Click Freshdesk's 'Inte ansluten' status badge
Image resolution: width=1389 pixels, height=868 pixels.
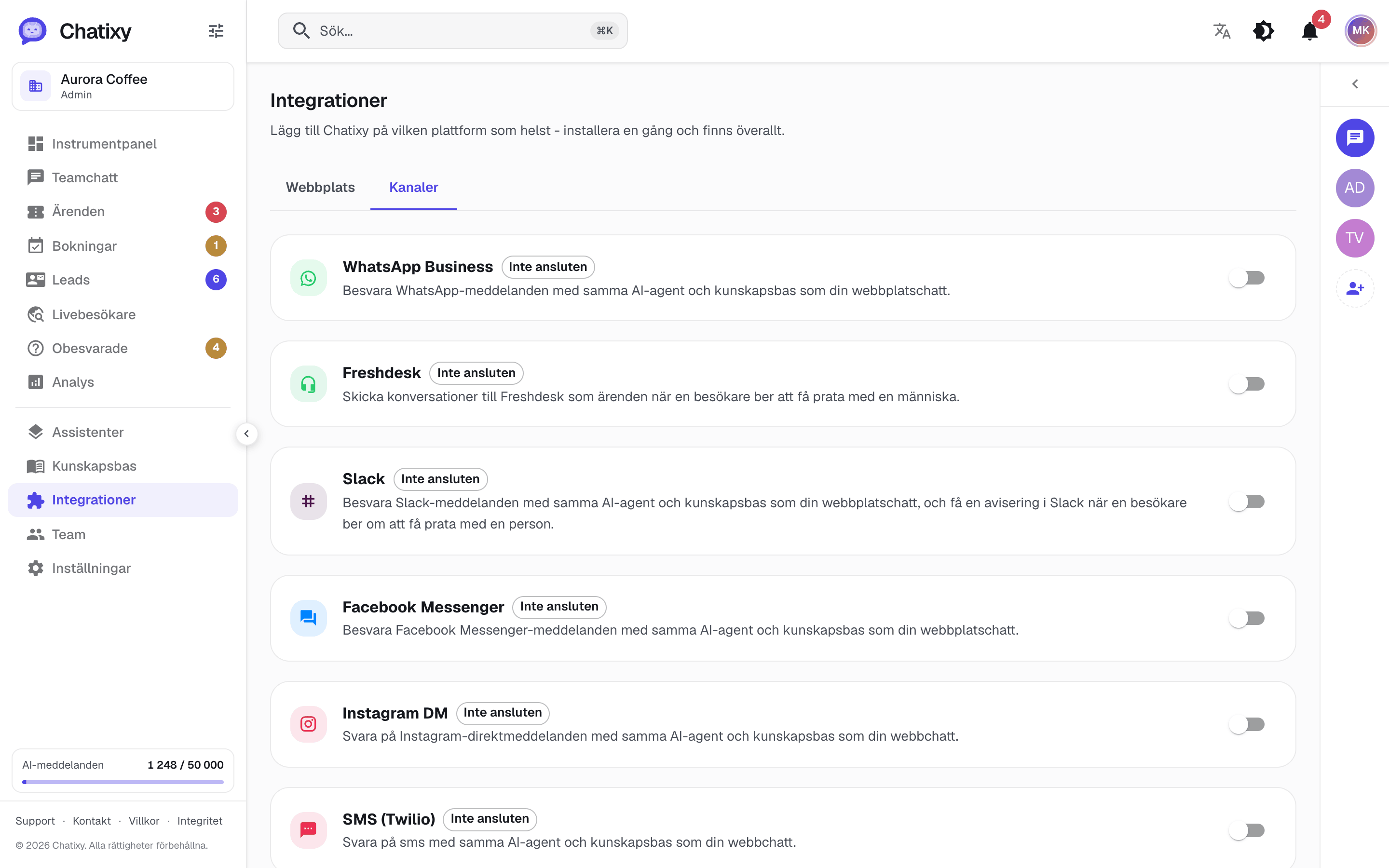[x=476, y=373]
